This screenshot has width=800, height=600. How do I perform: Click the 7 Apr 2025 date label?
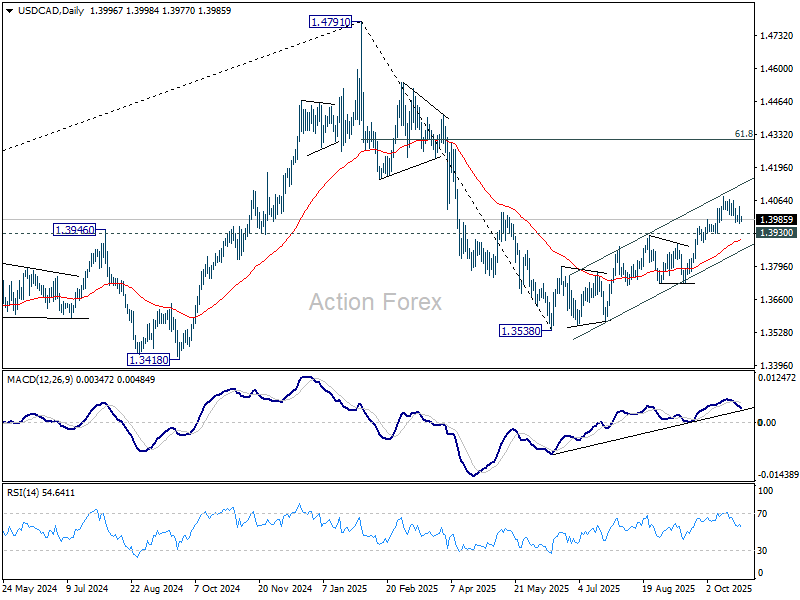[x=473, y=589]
